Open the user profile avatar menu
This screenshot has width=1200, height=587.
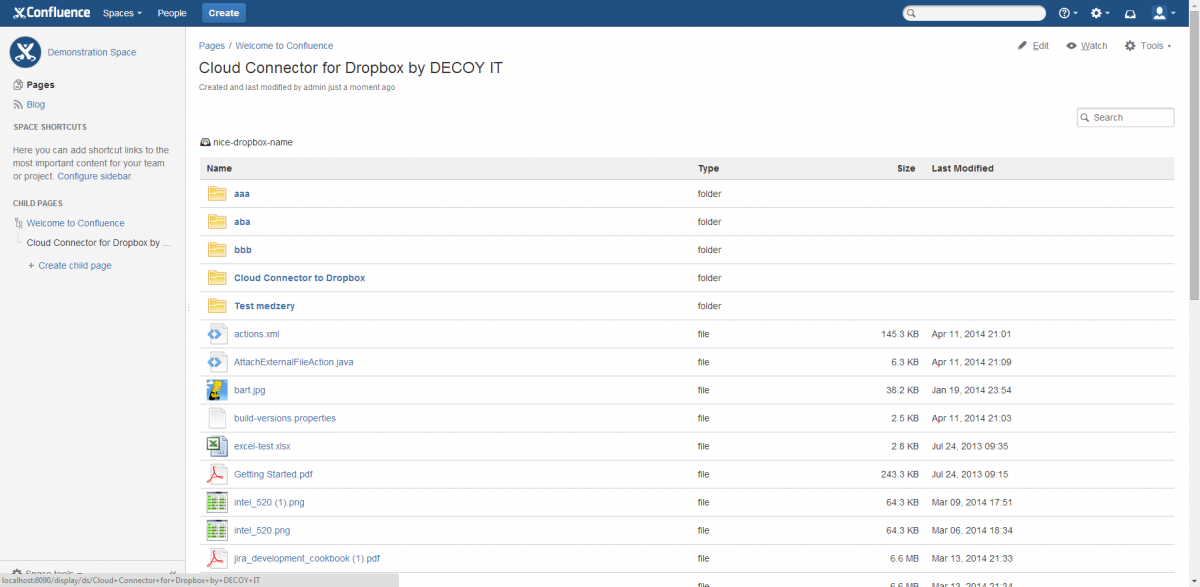pyautogui.click(x=1160, y=13)
